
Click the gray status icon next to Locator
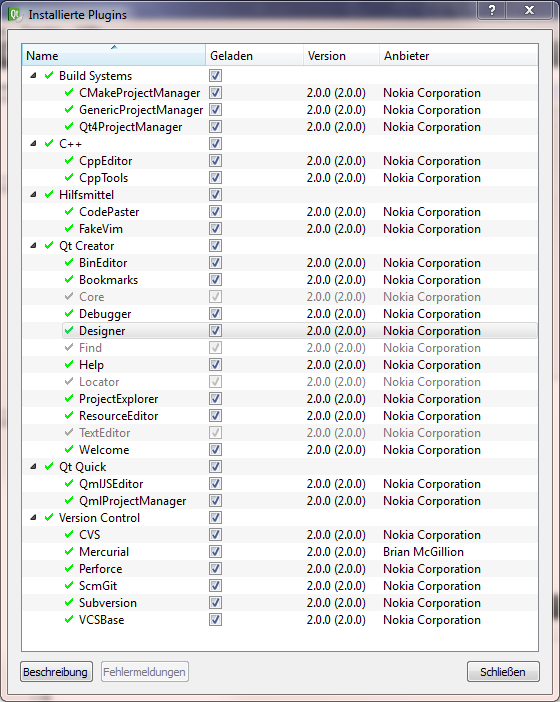69,381
